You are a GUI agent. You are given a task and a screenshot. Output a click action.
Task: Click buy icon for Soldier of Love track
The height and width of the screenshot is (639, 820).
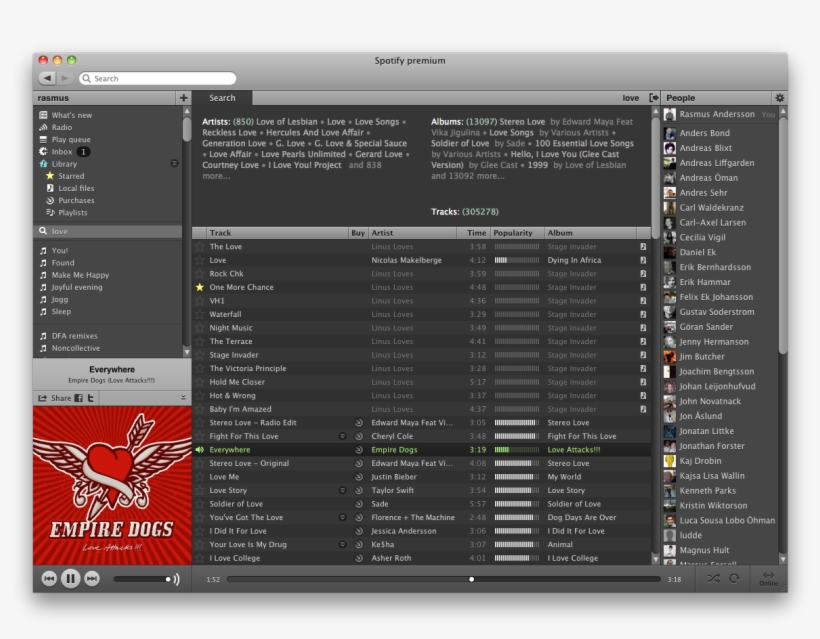[359, 504]
